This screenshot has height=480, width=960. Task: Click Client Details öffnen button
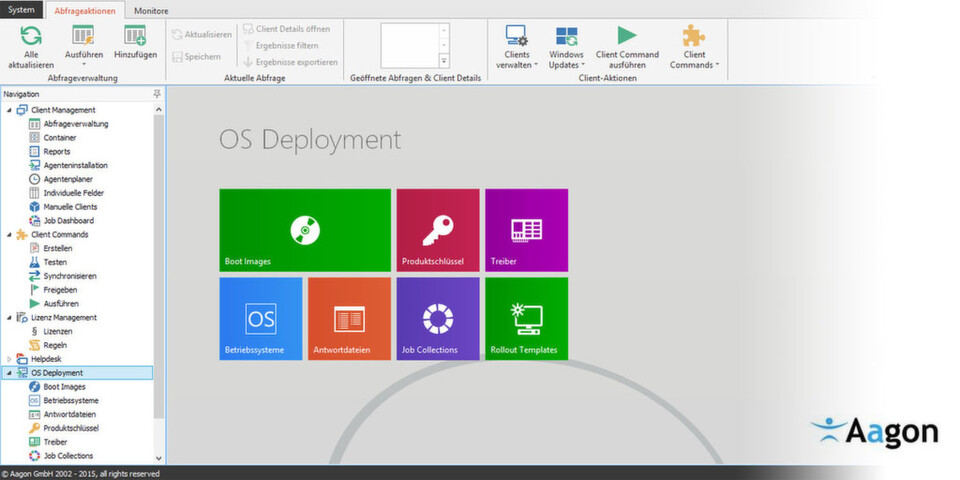(x=287, y=29)
